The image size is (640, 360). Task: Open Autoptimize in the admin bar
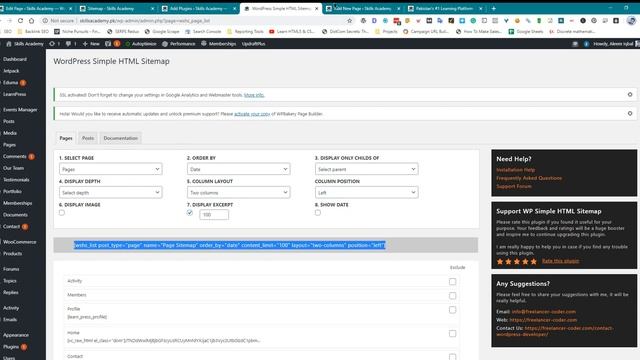pyautogui.click(x=141, y=44)
